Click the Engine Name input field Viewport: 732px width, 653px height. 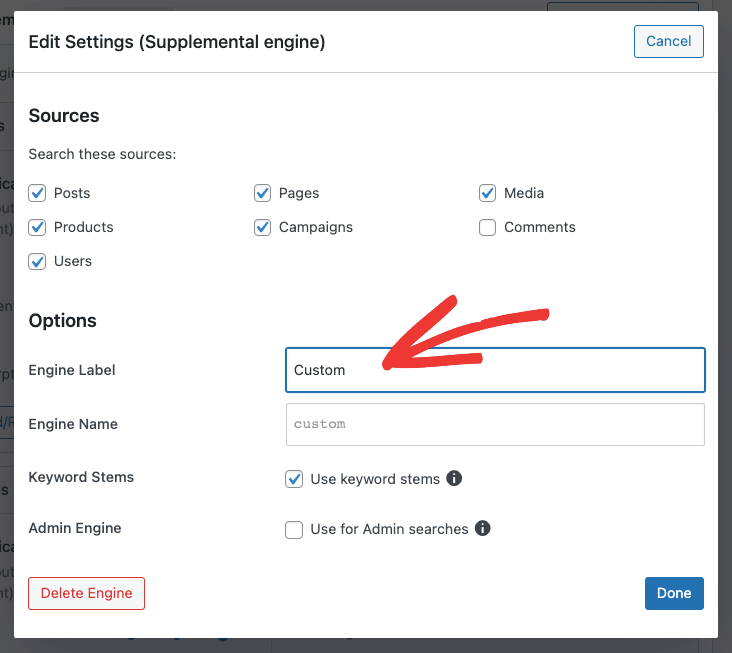pyautogui.click(x=495, y=424)
